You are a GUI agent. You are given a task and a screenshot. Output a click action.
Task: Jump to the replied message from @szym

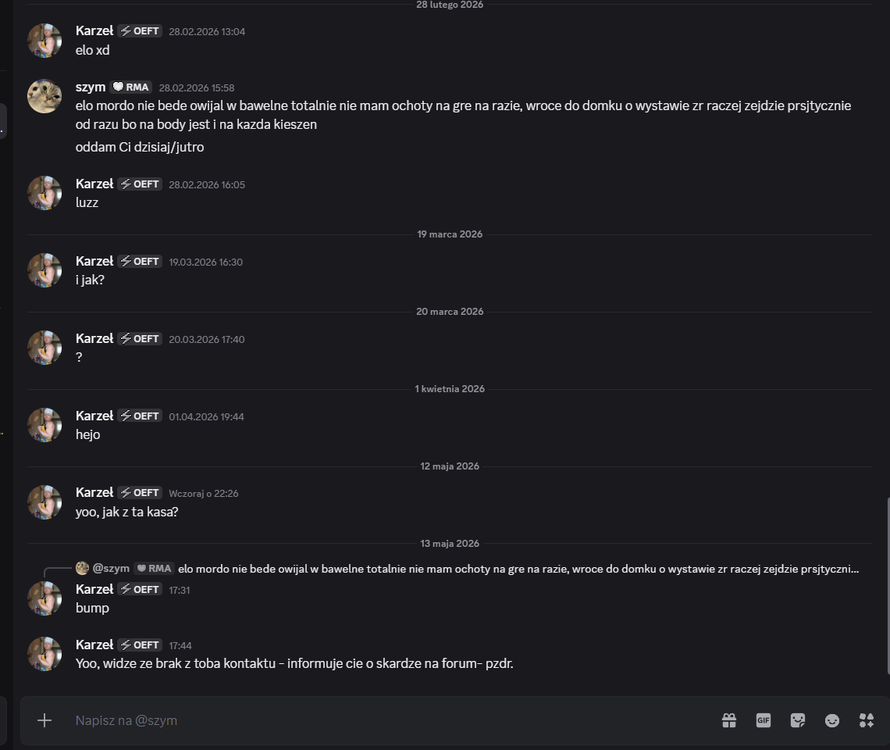click(518, 569)
